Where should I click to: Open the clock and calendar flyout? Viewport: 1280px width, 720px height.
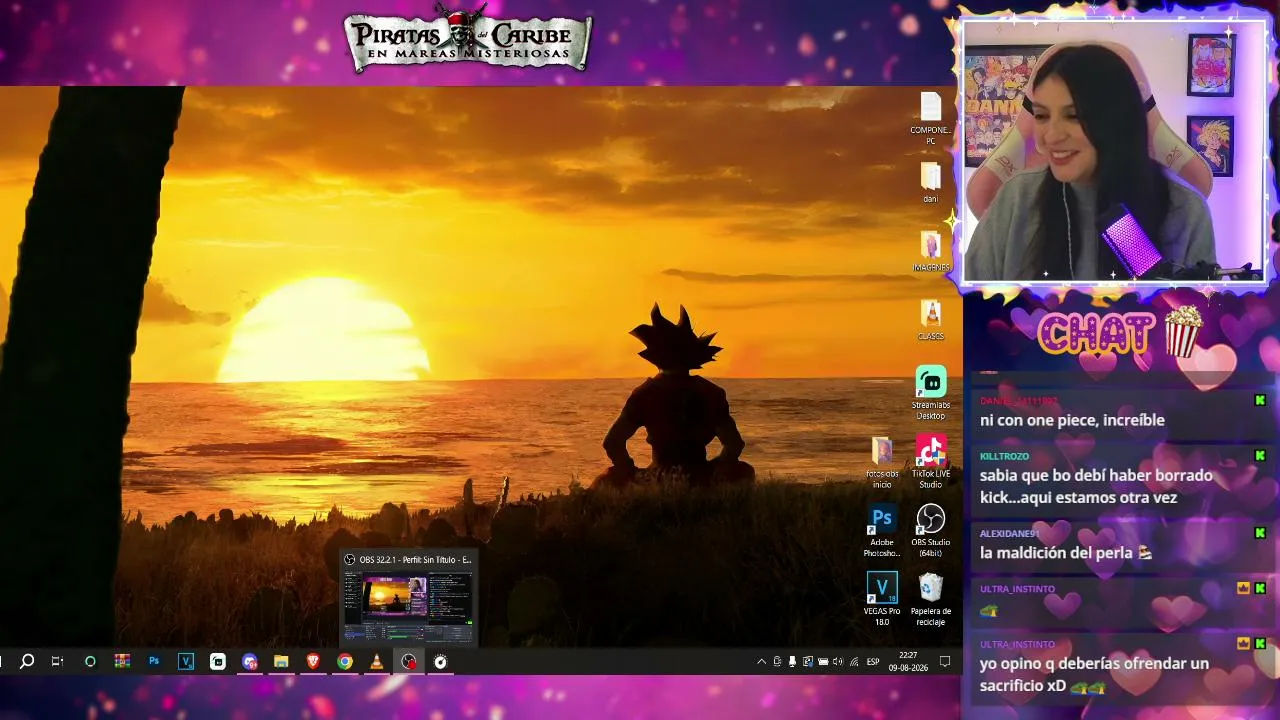tap(908, 661)
